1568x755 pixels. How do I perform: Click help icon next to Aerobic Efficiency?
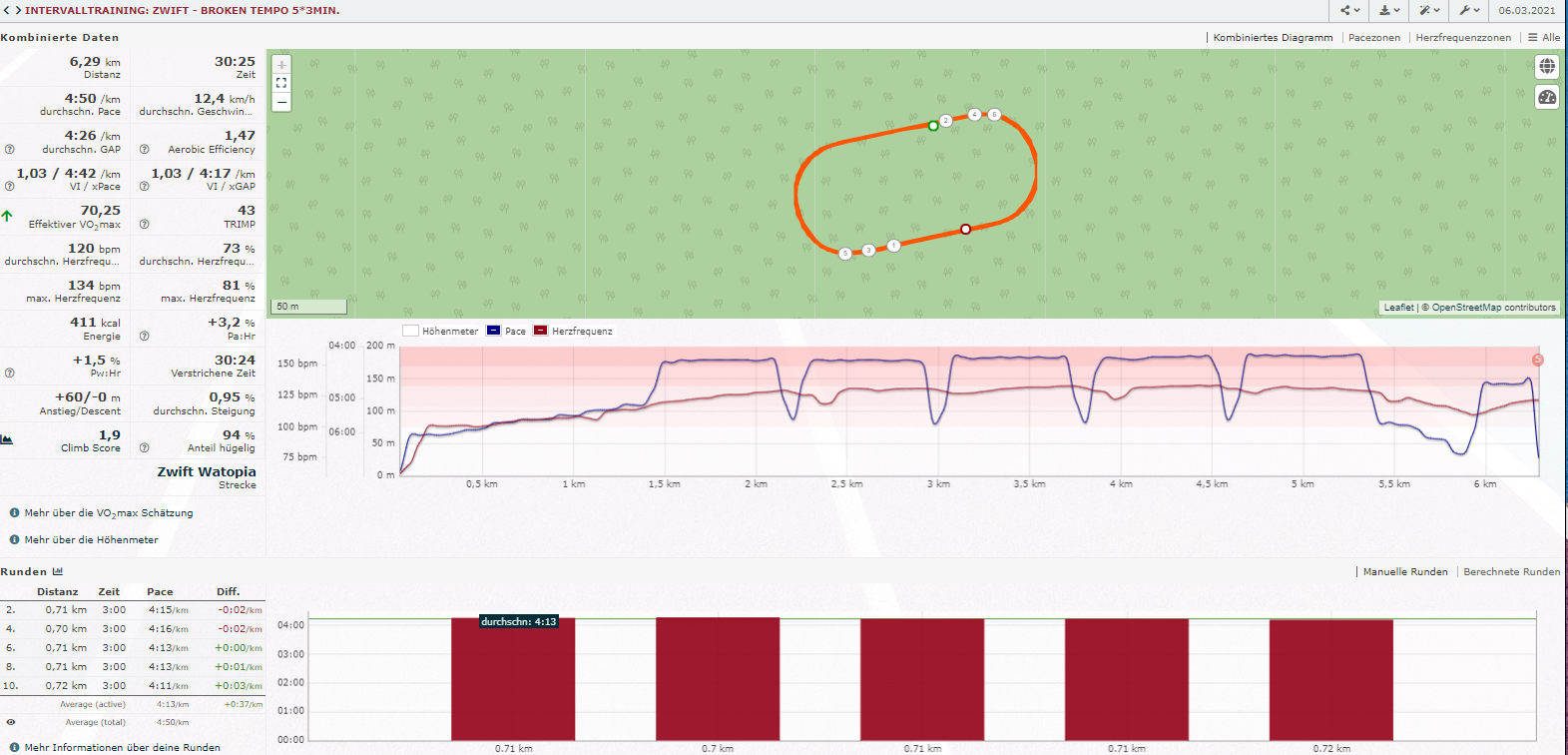tap(144, 150)
